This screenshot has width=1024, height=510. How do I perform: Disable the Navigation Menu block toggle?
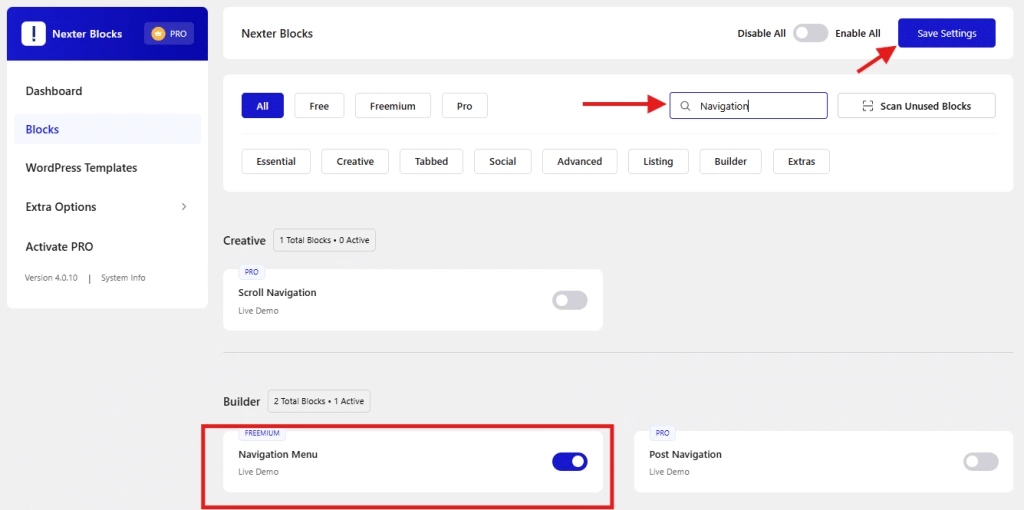click(570, 461)
